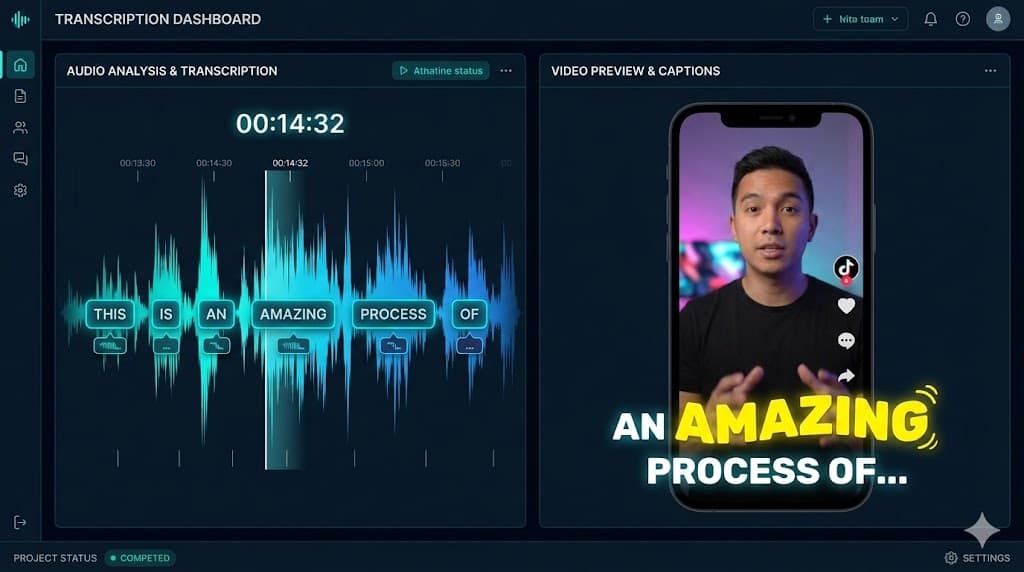Click the help question mark icon
1024x572 pixels.
click(x=962, y=19)
